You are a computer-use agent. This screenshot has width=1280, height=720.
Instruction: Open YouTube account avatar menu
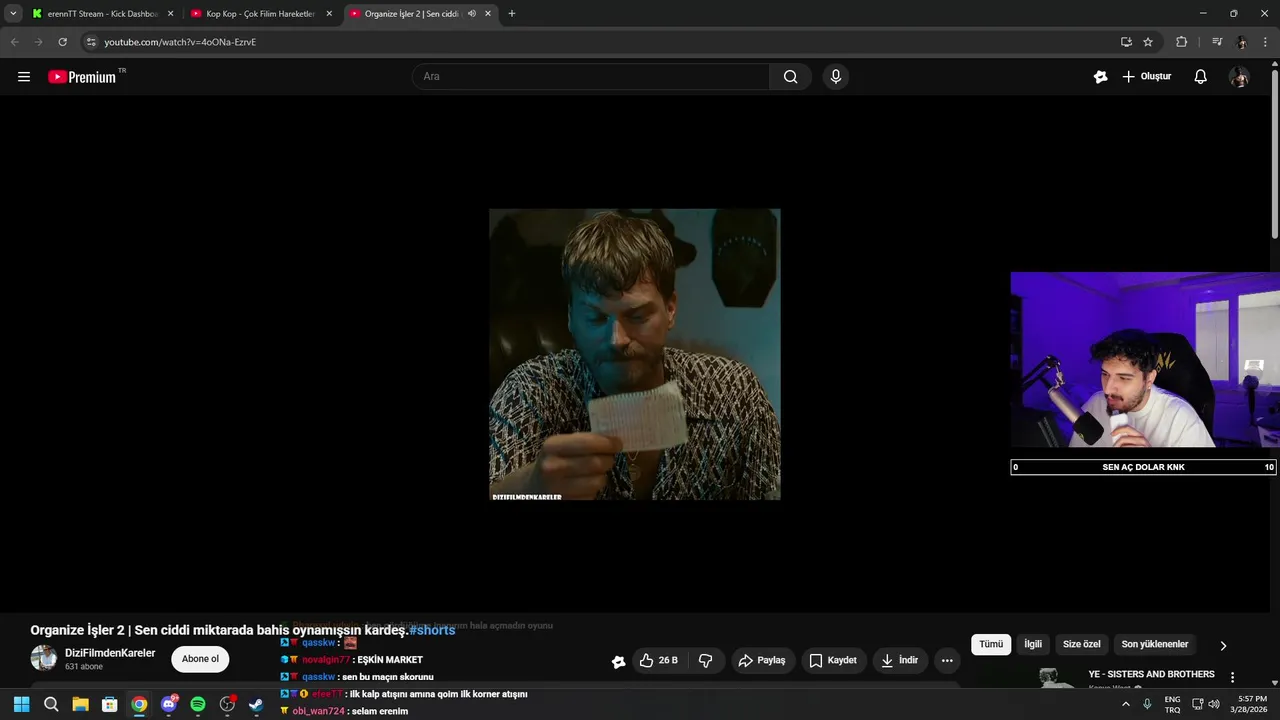pos(1239,77)
